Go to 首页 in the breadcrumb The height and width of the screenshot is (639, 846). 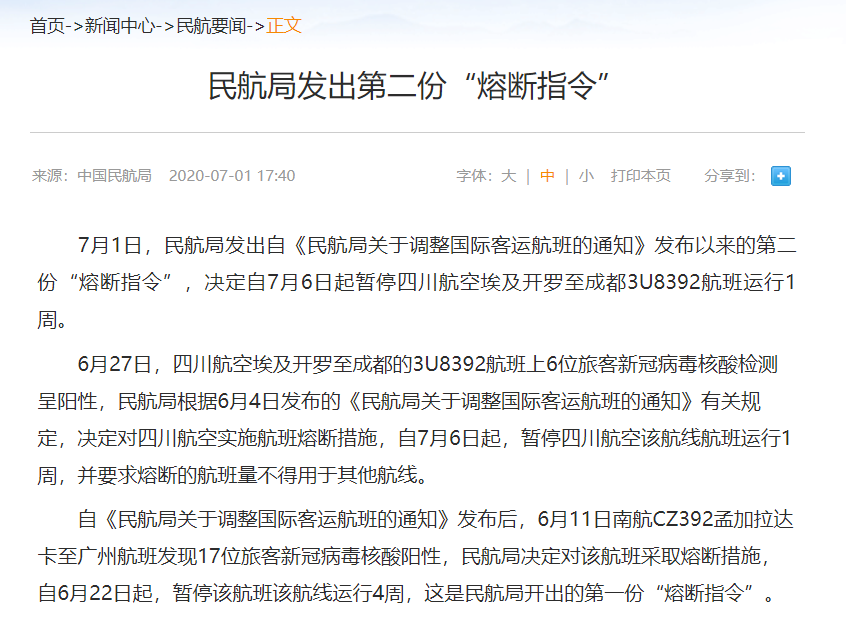47,26
